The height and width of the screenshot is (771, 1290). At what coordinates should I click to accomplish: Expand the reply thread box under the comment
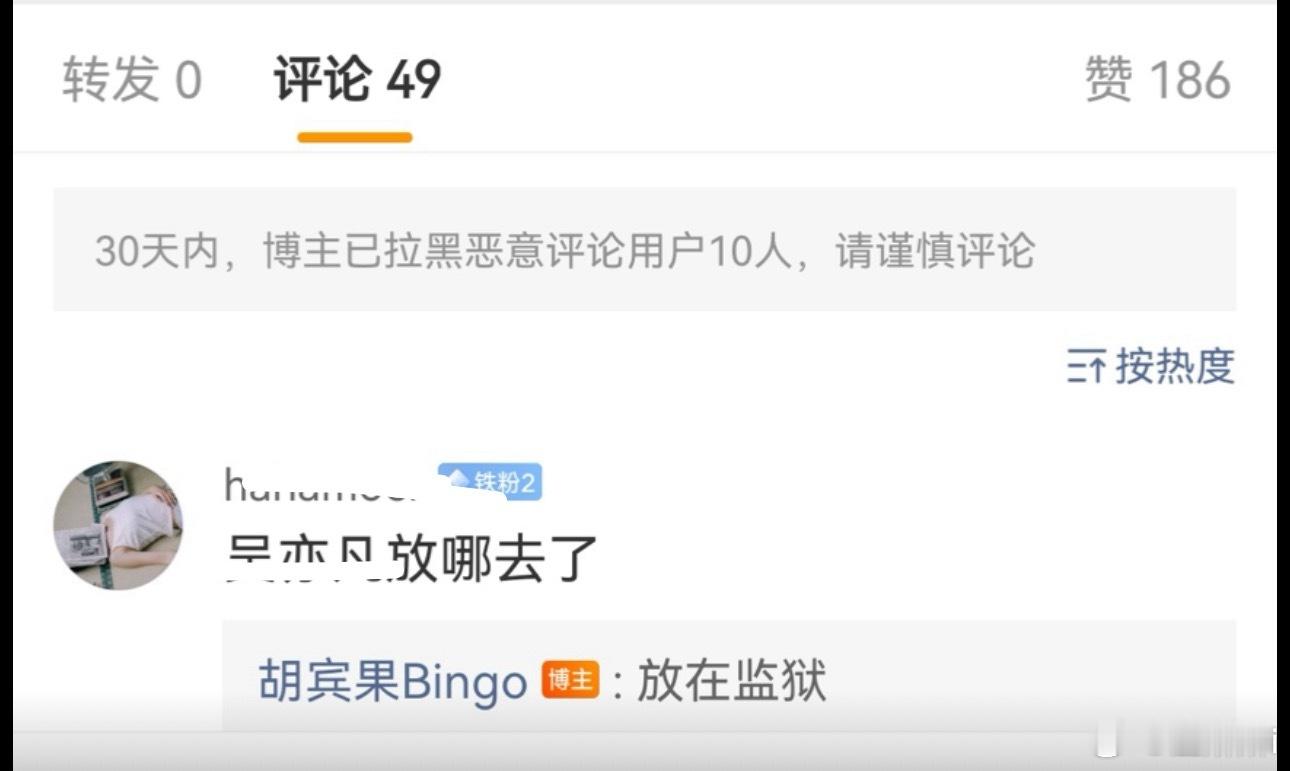(729, 675)
